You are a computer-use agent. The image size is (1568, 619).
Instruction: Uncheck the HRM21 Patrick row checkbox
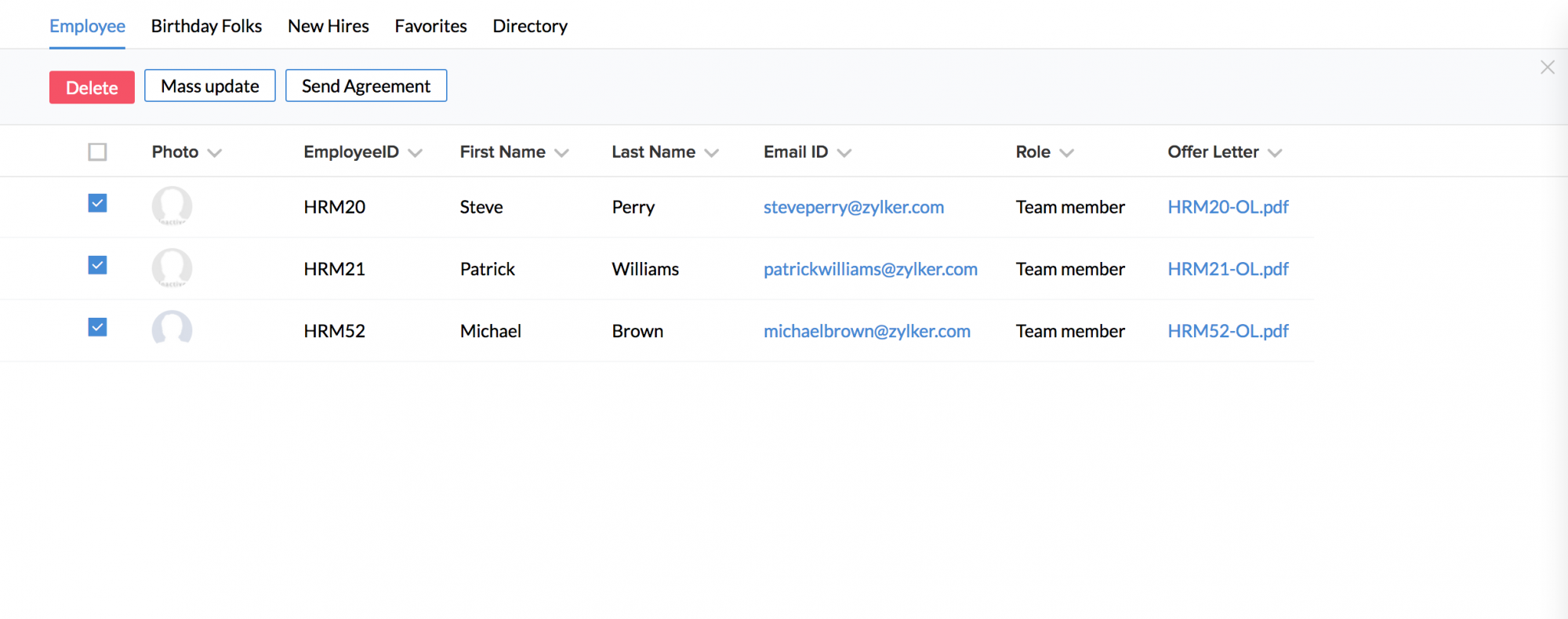pyautogui.click(x=97, y=265)
